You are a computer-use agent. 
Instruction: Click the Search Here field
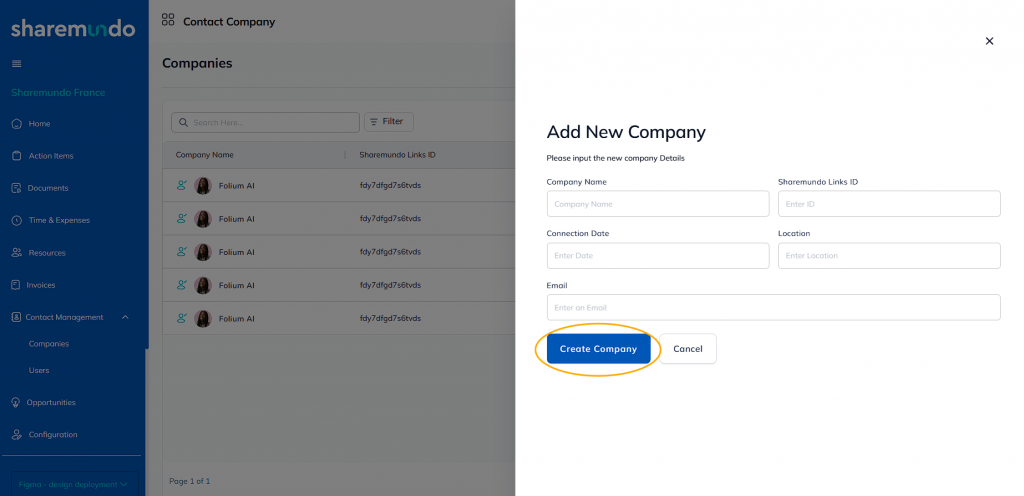point(266,122)
